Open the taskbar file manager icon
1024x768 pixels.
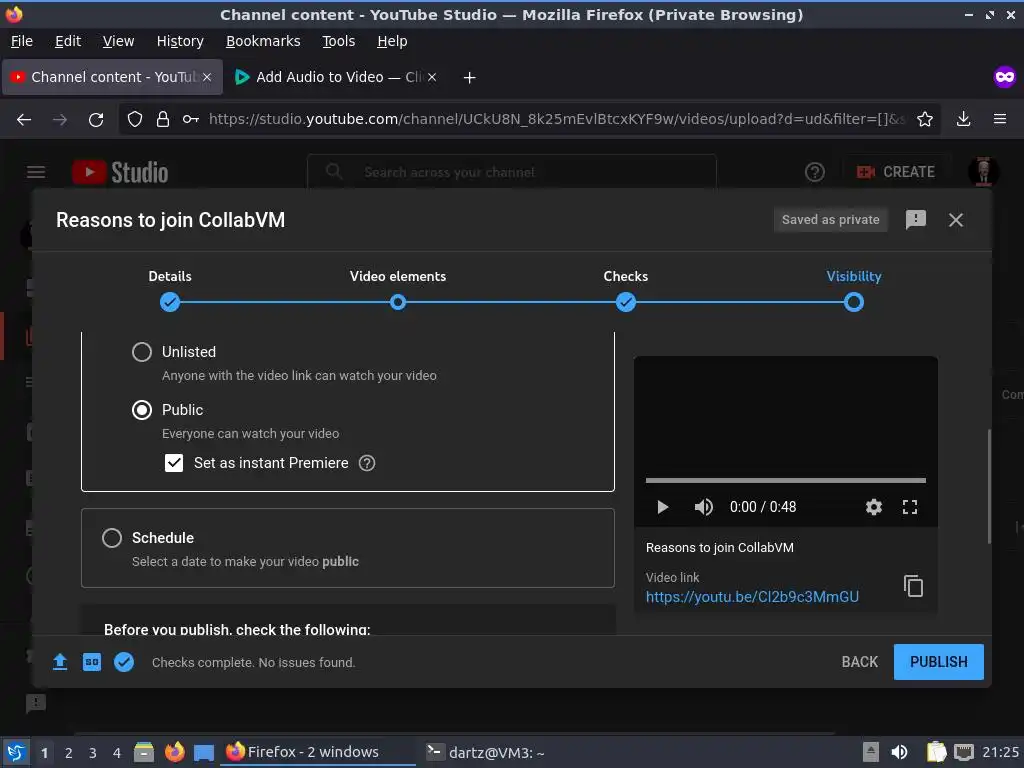[144, 752]
